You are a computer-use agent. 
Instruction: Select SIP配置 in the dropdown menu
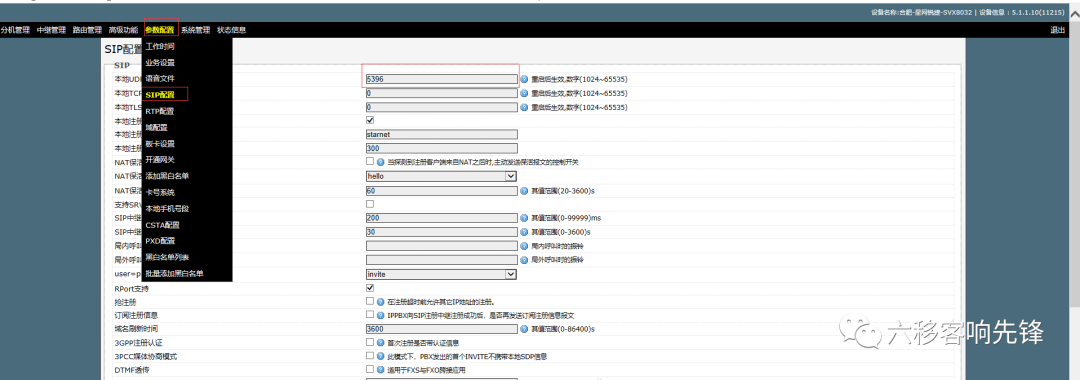click(160, 95)
